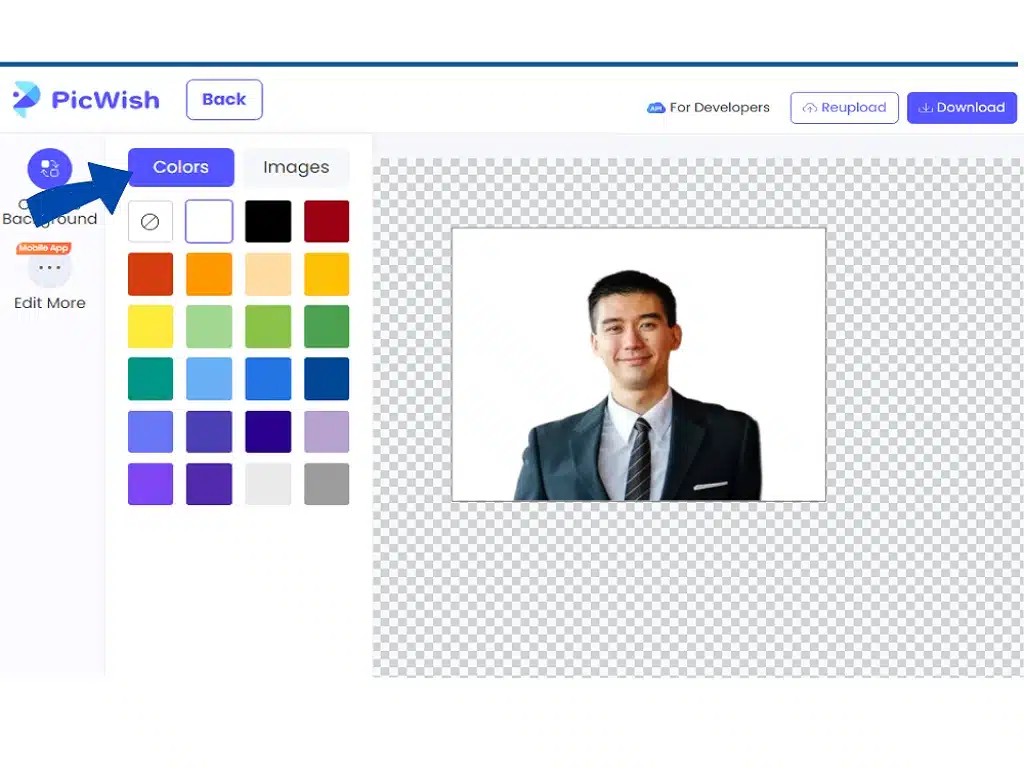The width and height of the screenshot is (1024, 768).
Task: Set background color to black
Action: 268,221
